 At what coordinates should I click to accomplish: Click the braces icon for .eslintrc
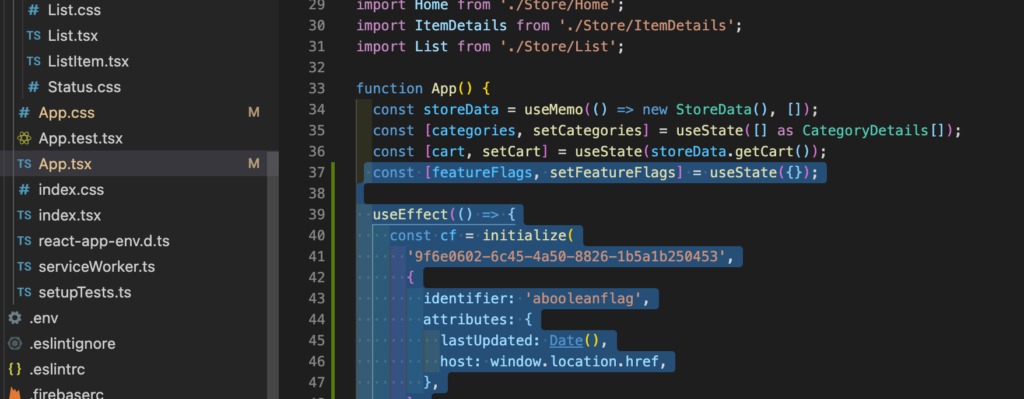pyautogui.click(x=14, y=370)
